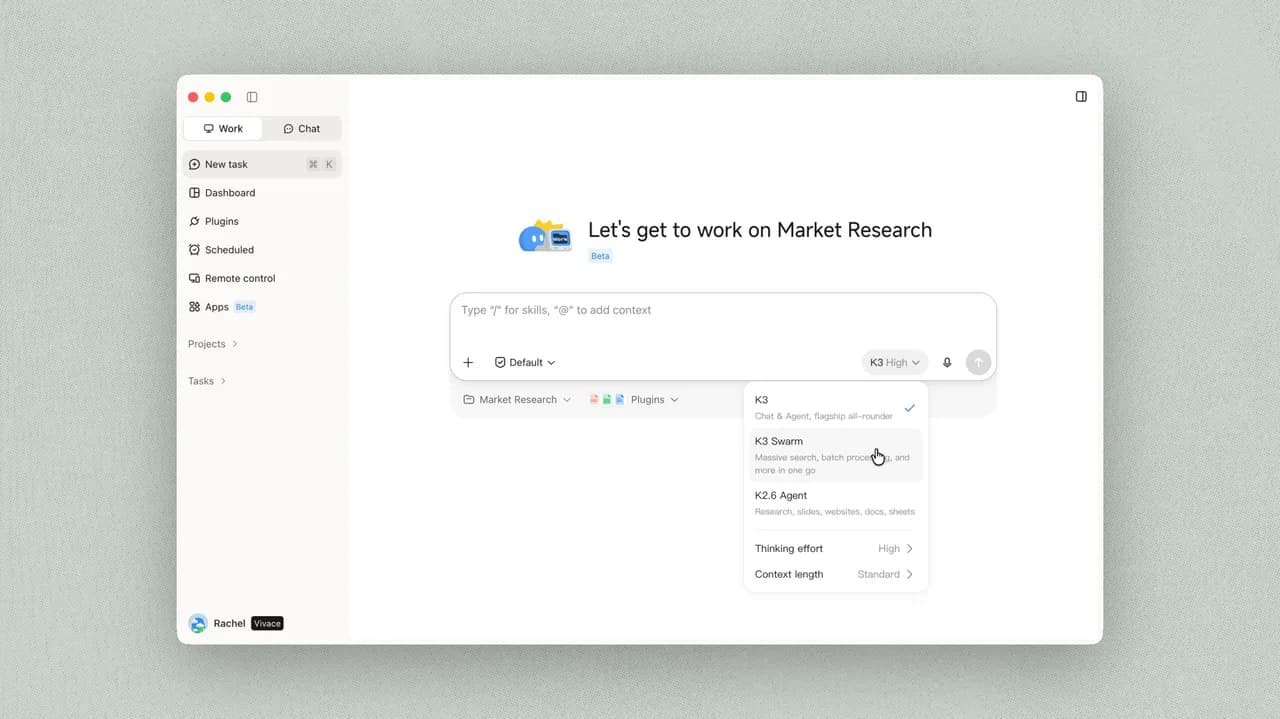The image size is (1280, 719).
Task: Select the K3 Swarm model
Action: coord(836,455)
